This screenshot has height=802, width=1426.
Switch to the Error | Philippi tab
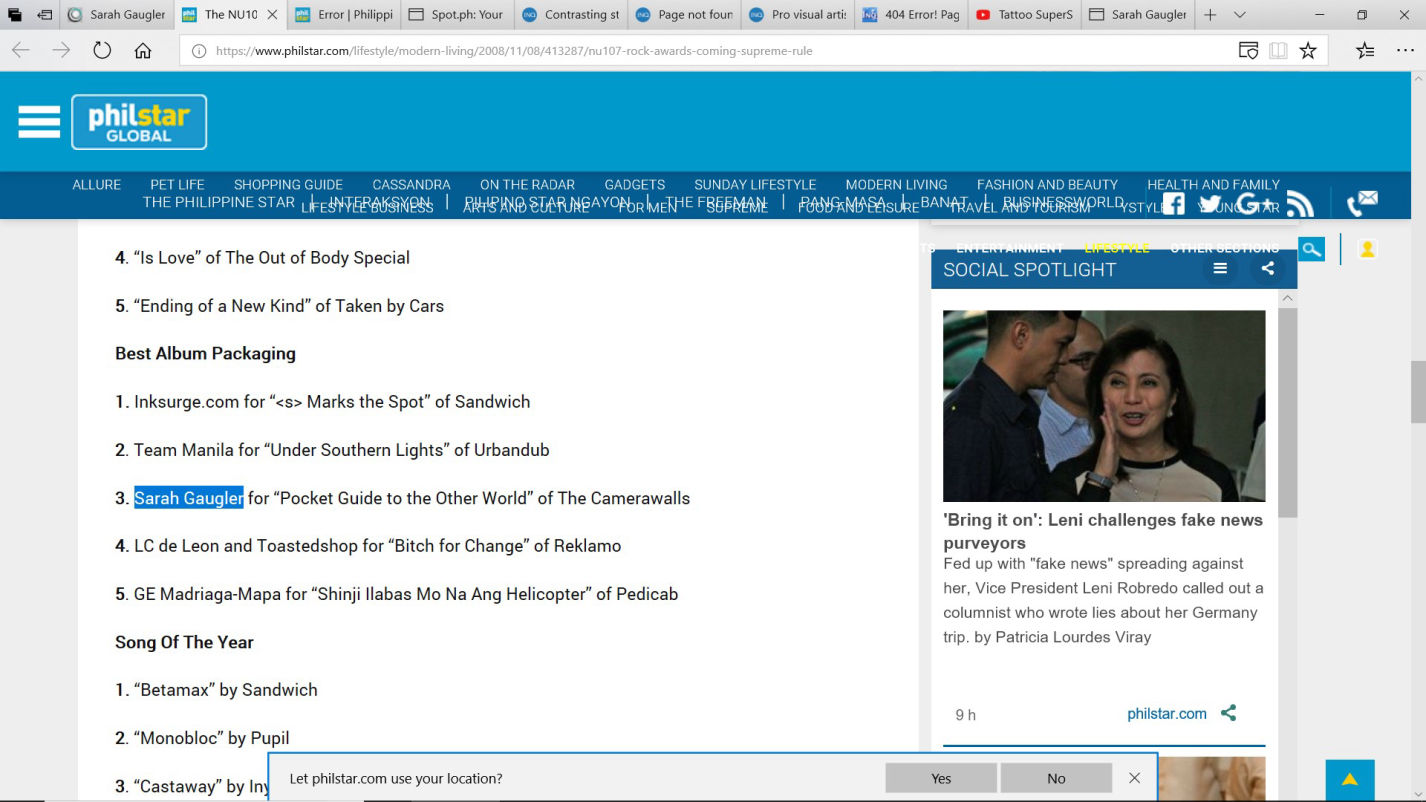(x=345, y=15)
